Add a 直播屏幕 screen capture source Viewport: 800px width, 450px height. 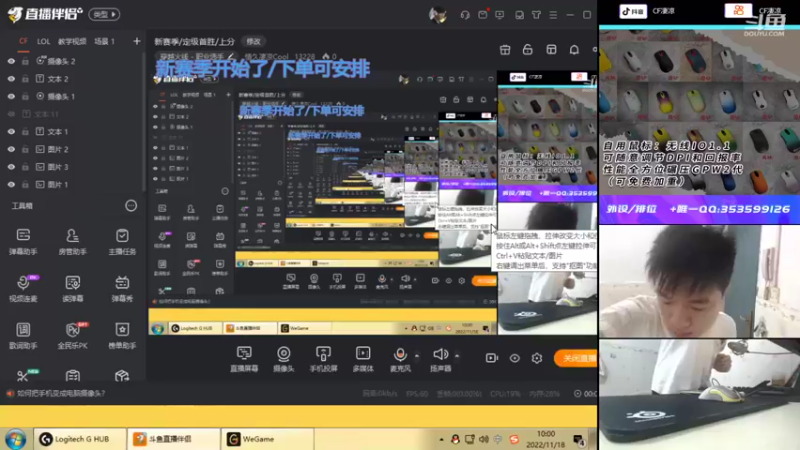244,359
